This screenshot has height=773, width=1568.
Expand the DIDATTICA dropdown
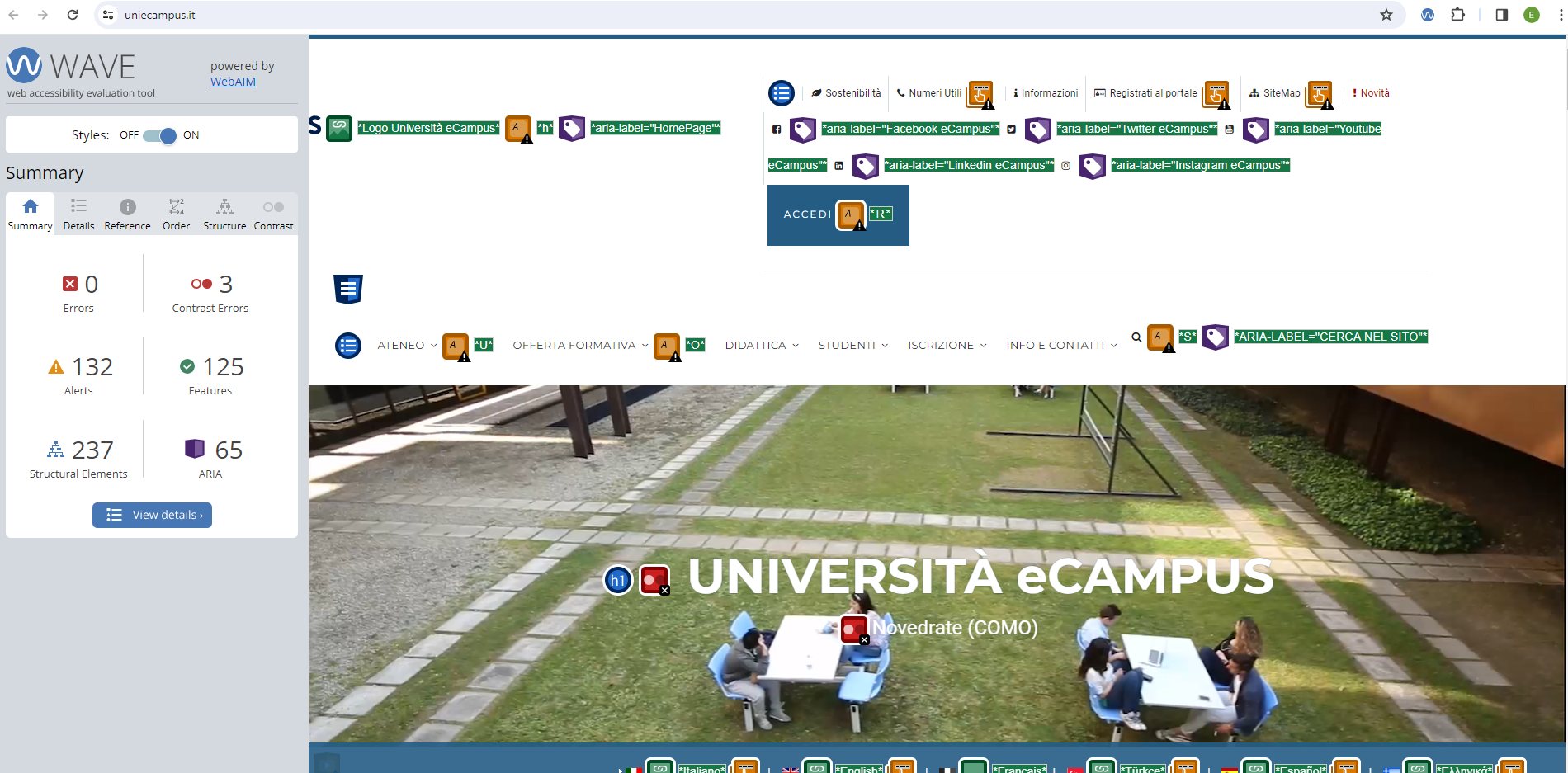click(762, 346)
